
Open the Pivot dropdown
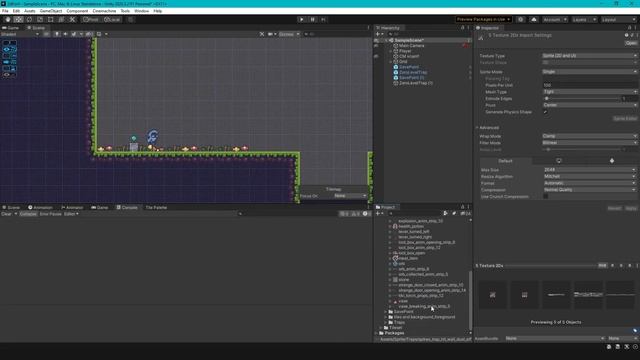pyautogui.click(x=589, y=105)
